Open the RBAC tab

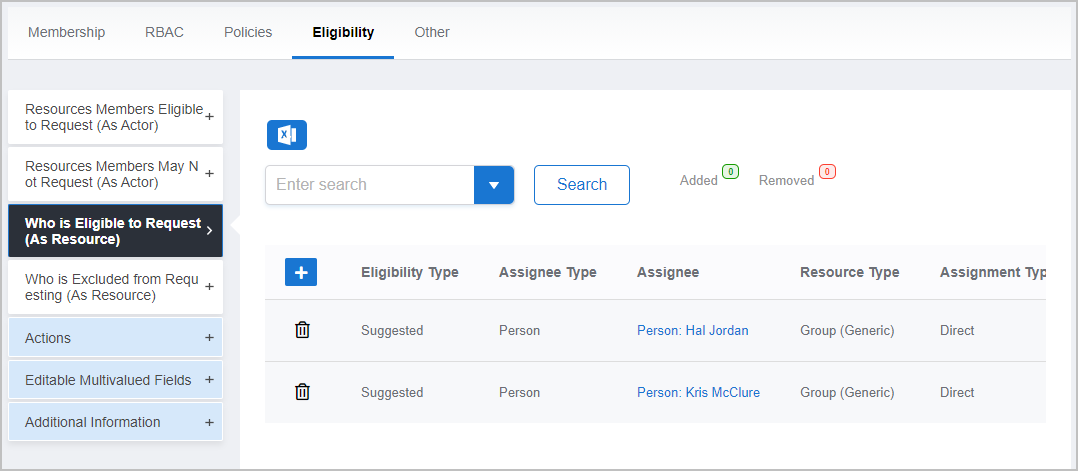pyautogui.click(x=164, y=32)
